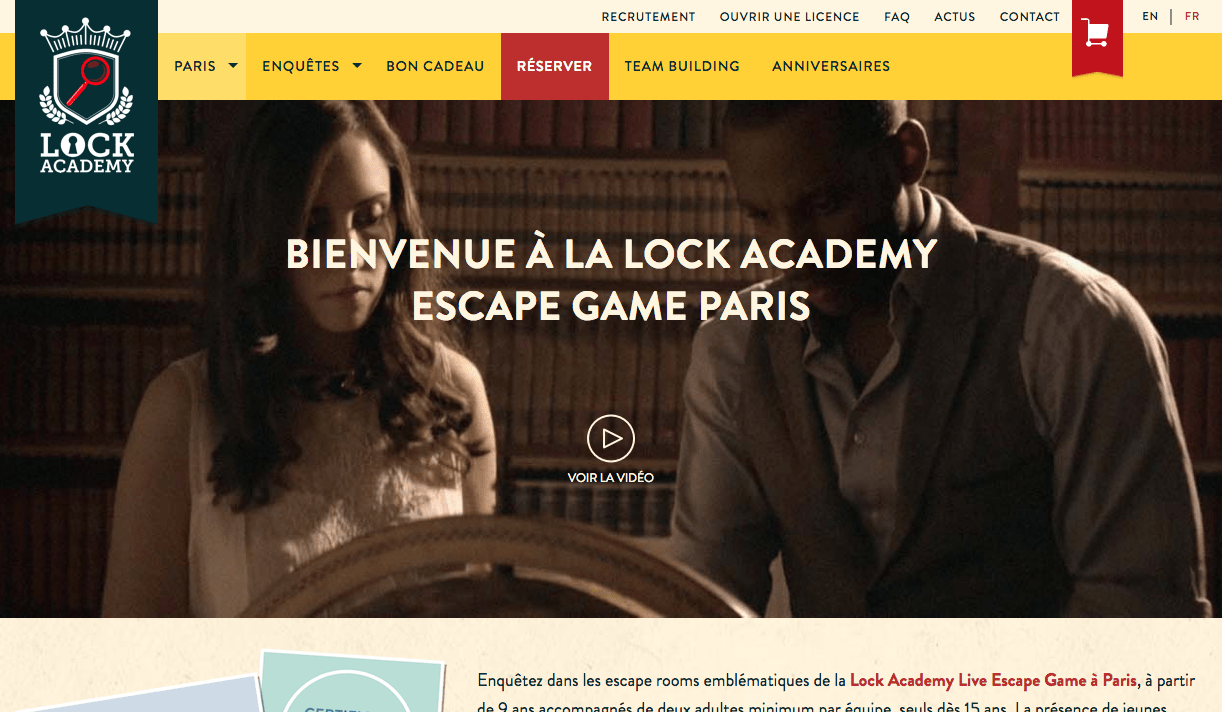Open the Contact link
The width and height of the screenshot is (1222, 712).
coord(1030,17)
